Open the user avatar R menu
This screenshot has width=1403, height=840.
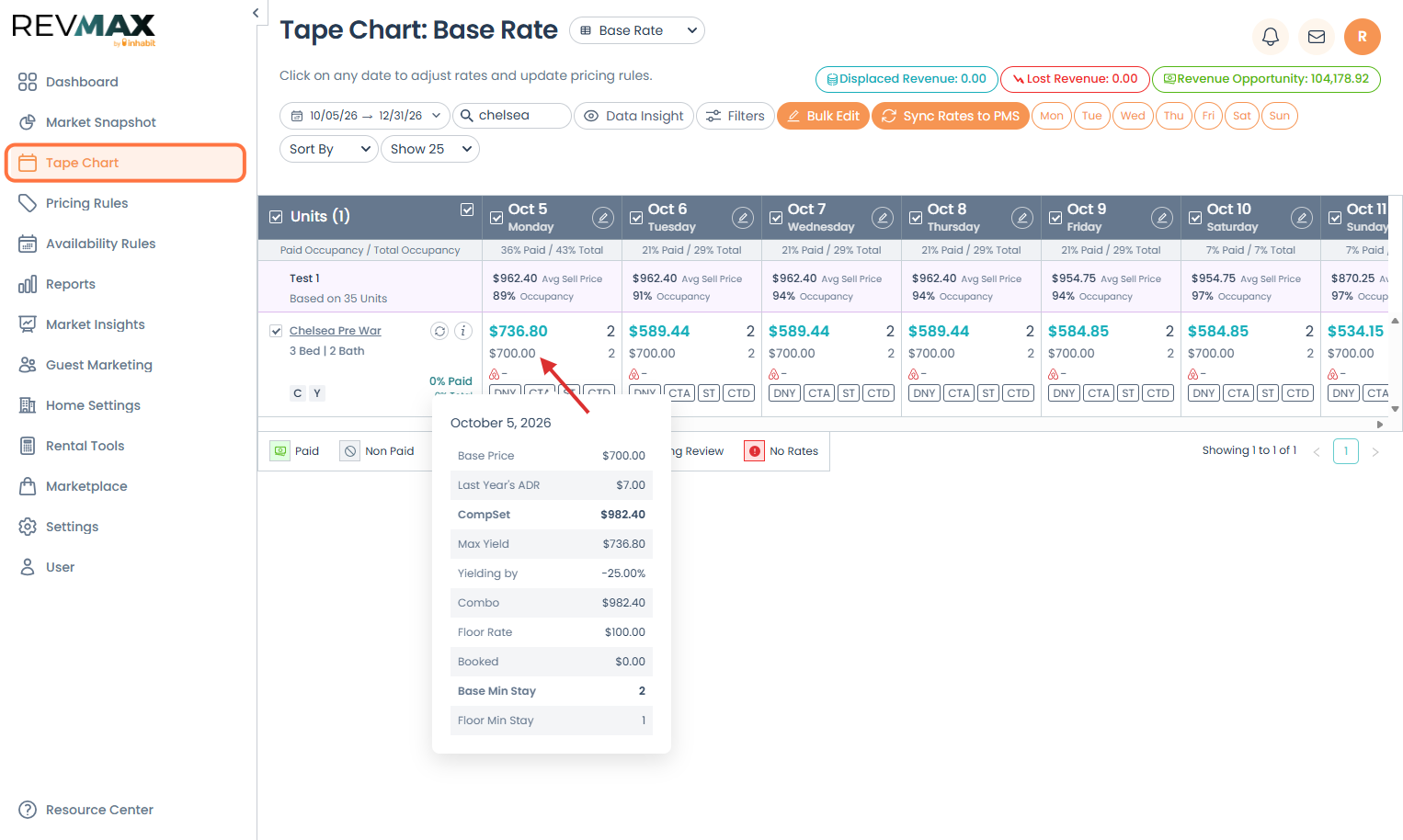pyautogui.click(x=1363, y=37)
